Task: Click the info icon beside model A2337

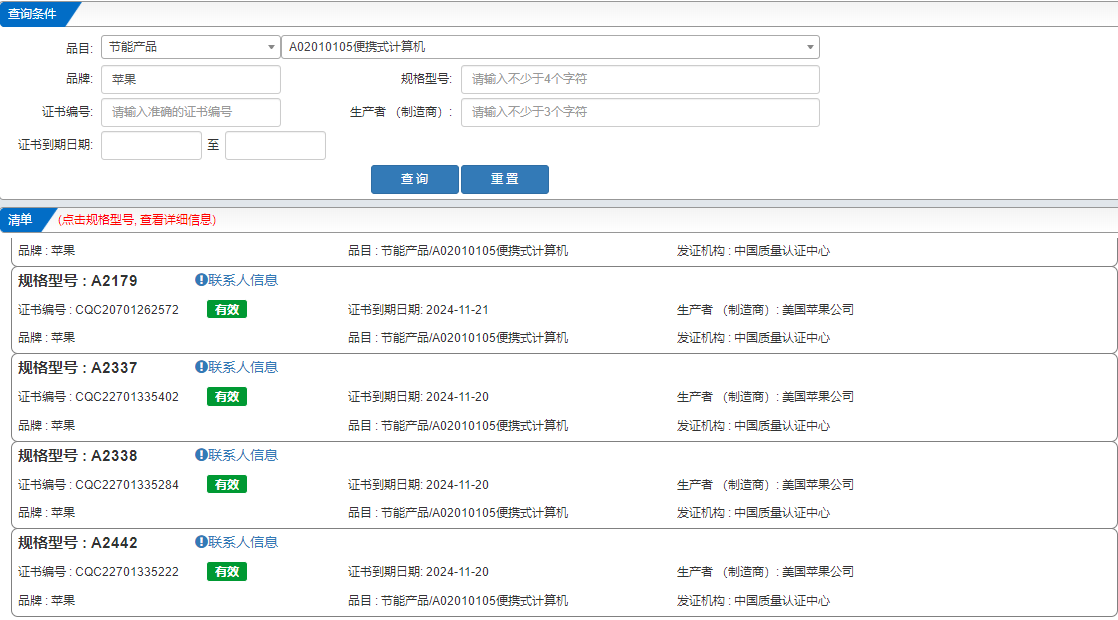Action: 201,367
